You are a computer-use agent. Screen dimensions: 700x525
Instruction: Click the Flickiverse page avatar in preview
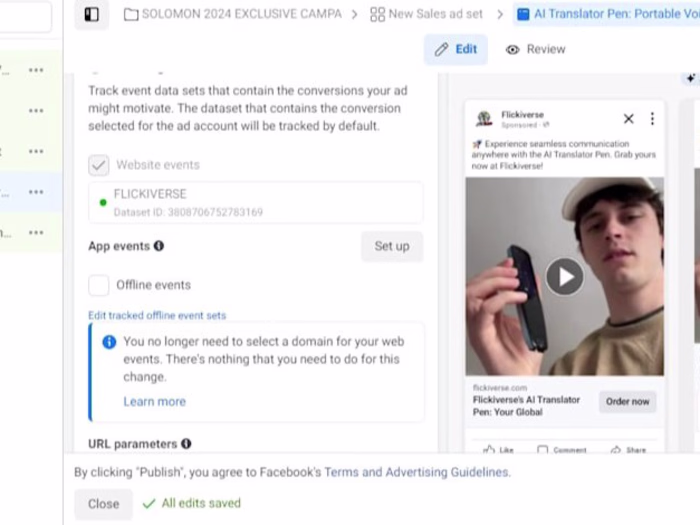click(x=484, y=119)
